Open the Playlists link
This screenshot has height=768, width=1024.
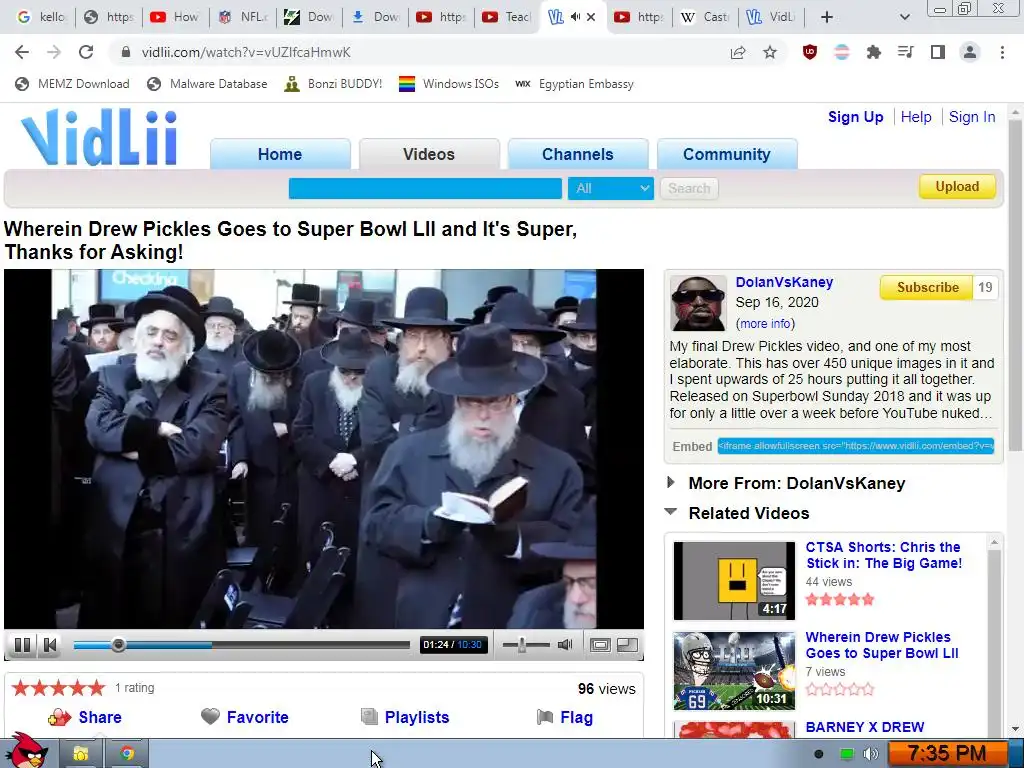tap(417, 717)
